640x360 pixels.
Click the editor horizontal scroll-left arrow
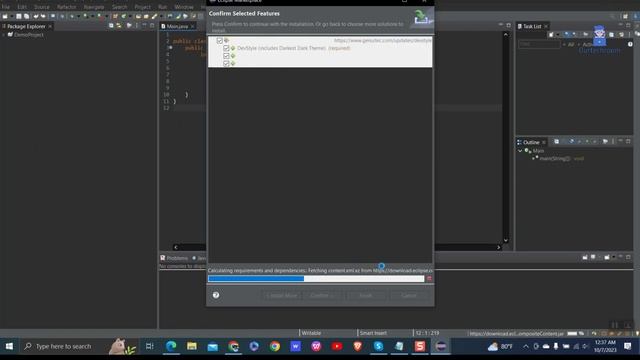(x=176, y=247)
